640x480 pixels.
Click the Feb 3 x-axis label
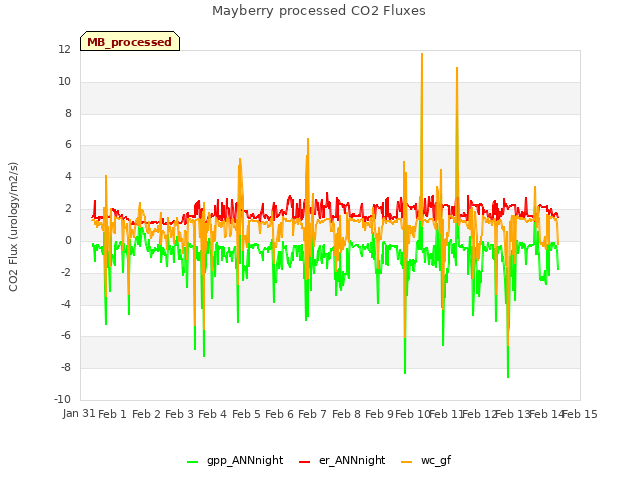(x=179, y=414)
